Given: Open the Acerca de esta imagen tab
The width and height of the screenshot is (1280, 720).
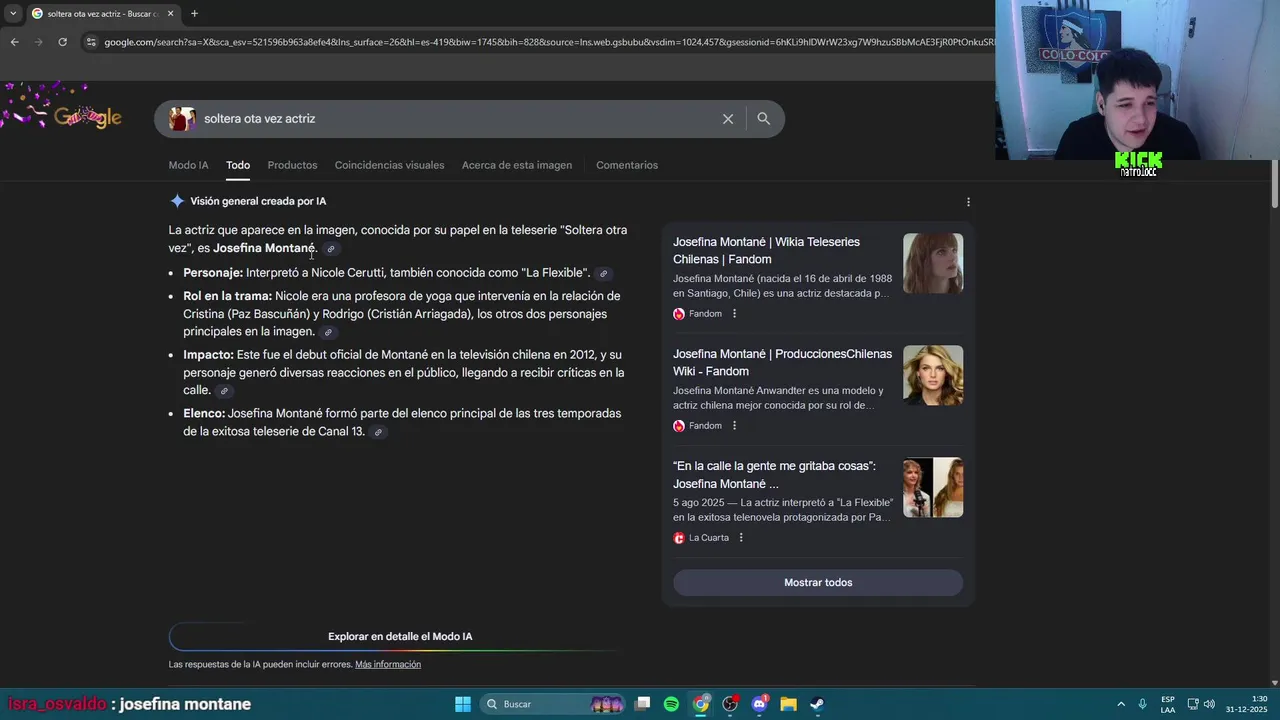Looking at the screenshot, I should (517, 165).
